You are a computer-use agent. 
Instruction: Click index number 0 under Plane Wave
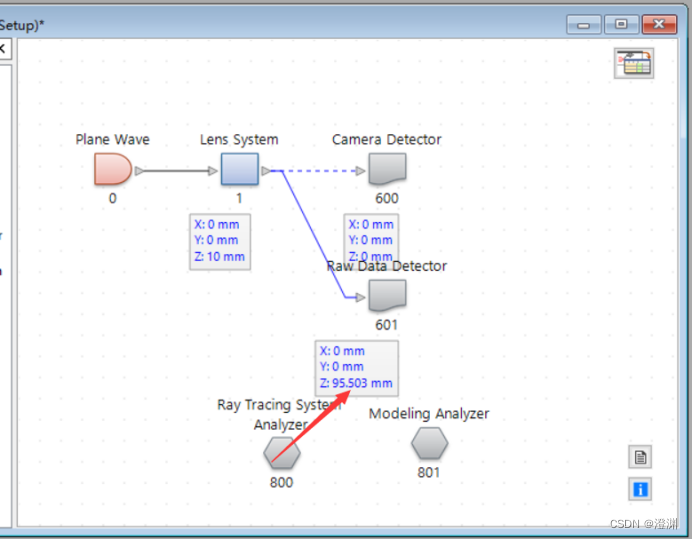(113, 199)
